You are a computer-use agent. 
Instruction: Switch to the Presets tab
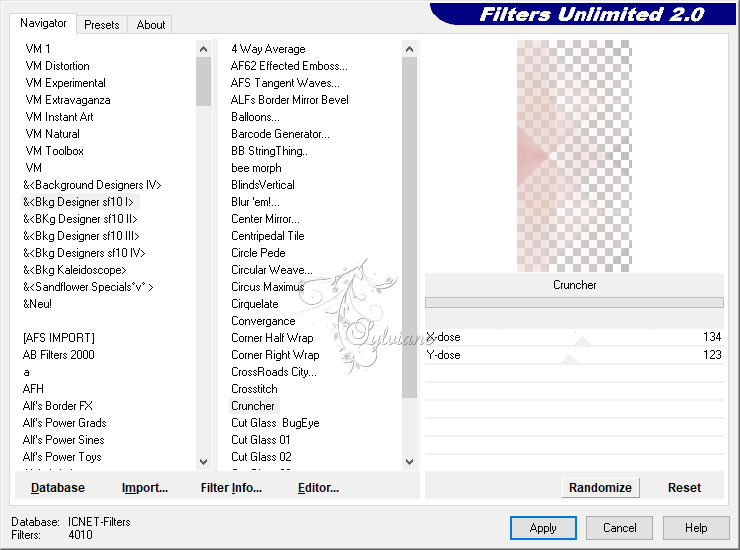[x=101, y=25]
